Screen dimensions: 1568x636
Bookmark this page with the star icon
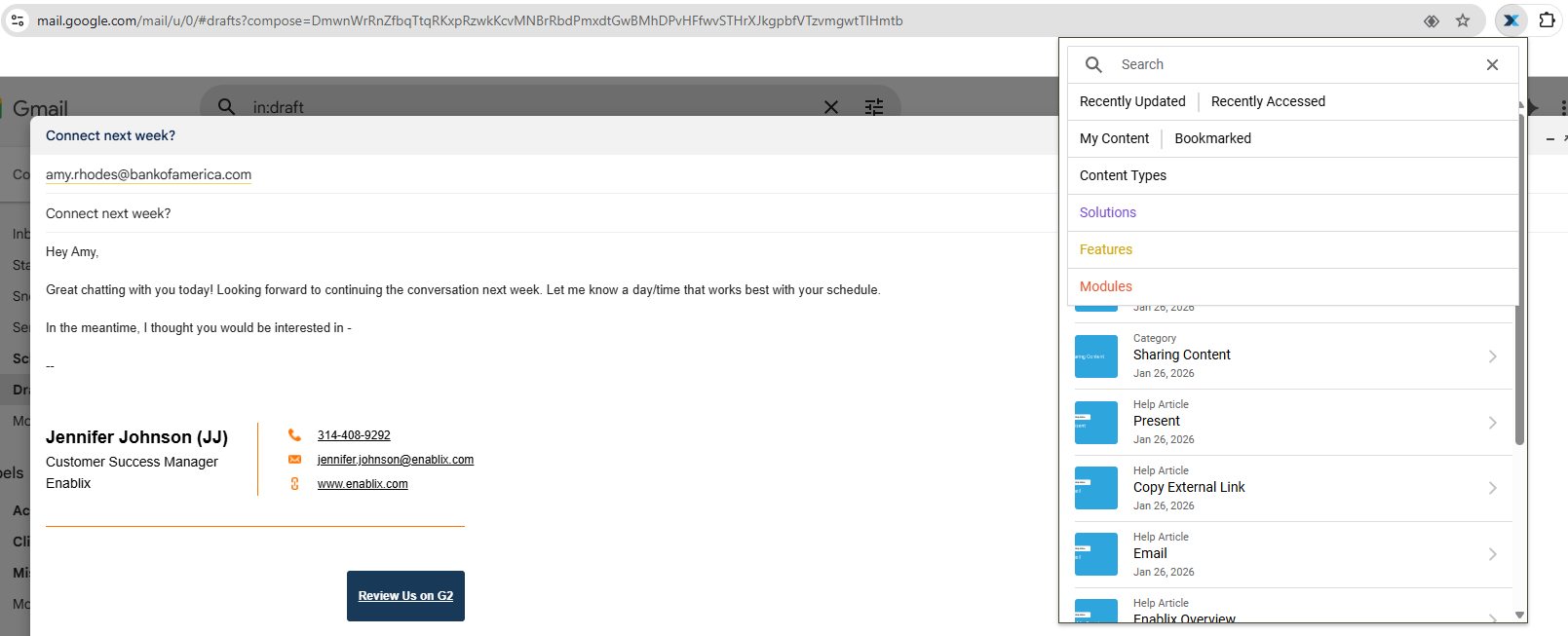pyautogui.click(x=1463, y=20)
